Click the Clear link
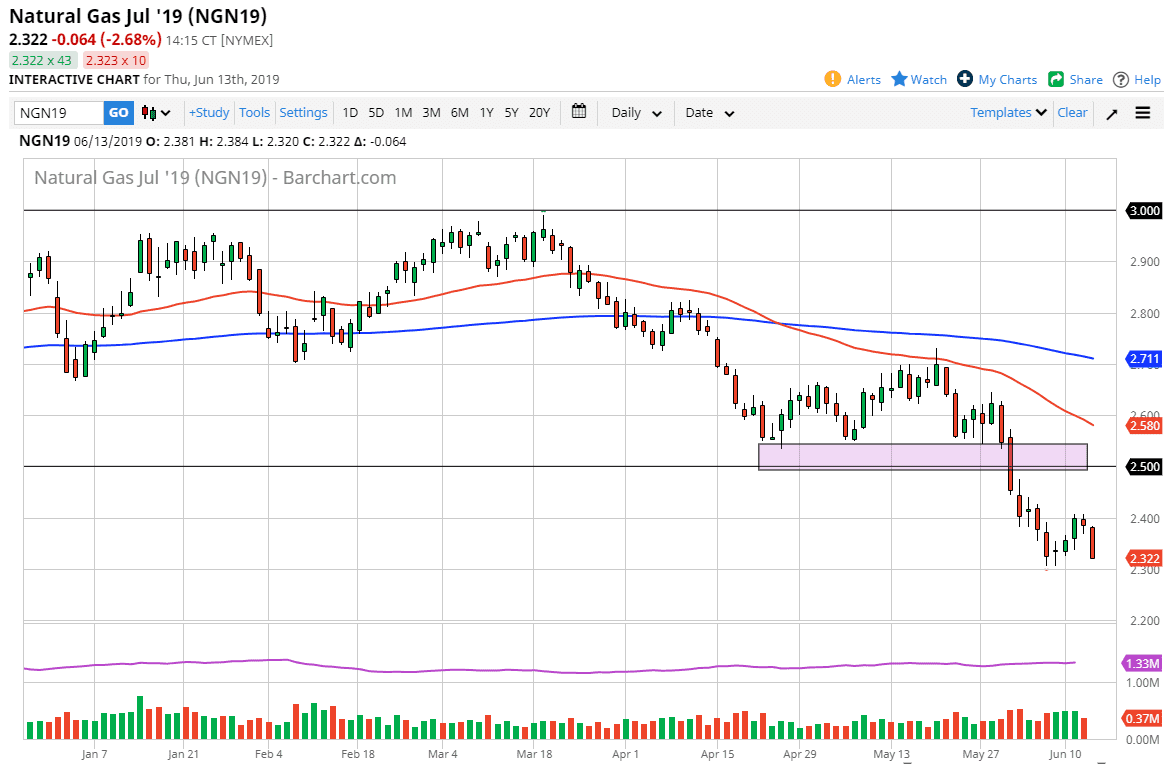 [1072, 113]
